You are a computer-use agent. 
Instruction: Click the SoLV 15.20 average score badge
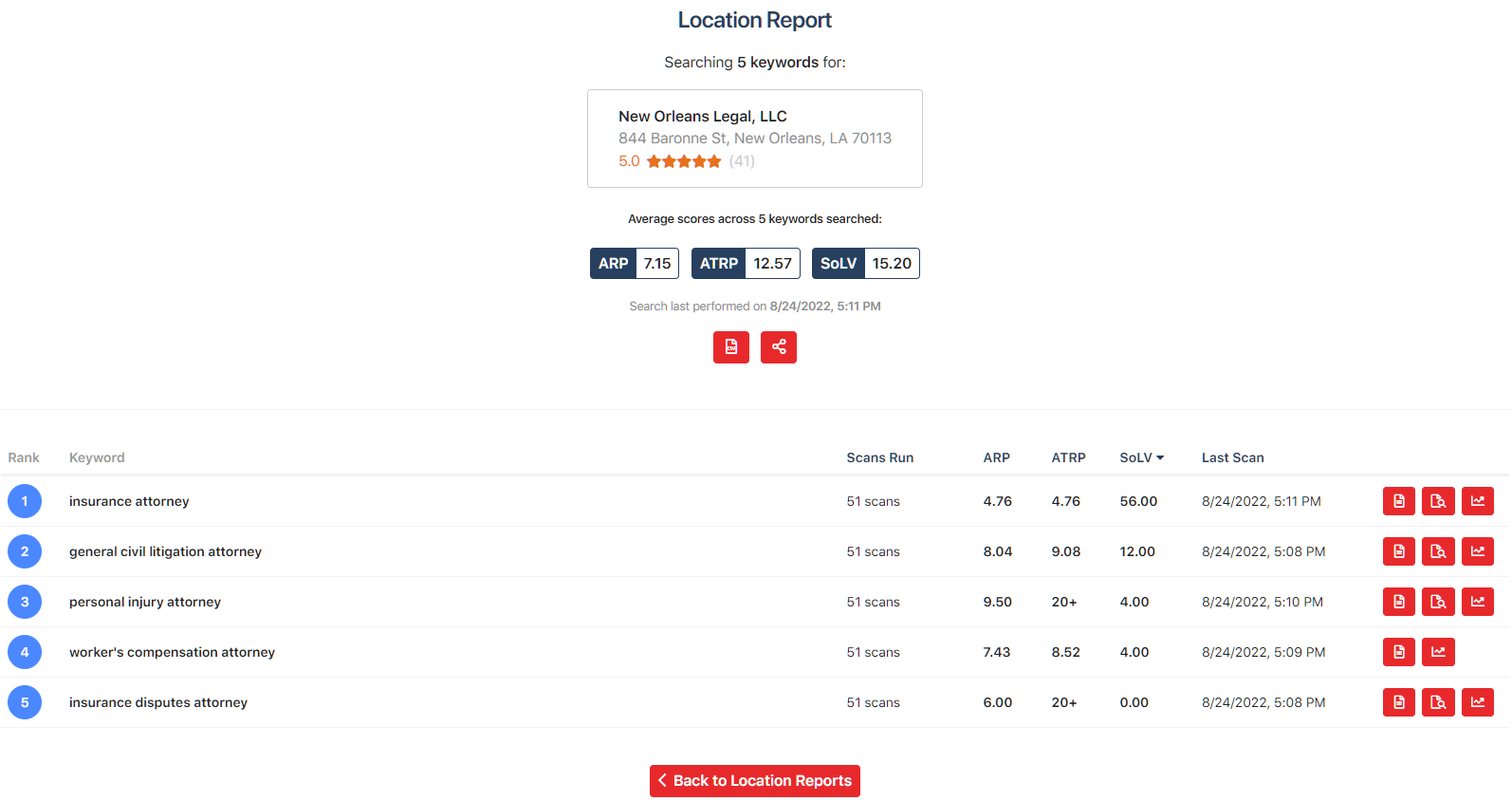(x=865, y=264)
